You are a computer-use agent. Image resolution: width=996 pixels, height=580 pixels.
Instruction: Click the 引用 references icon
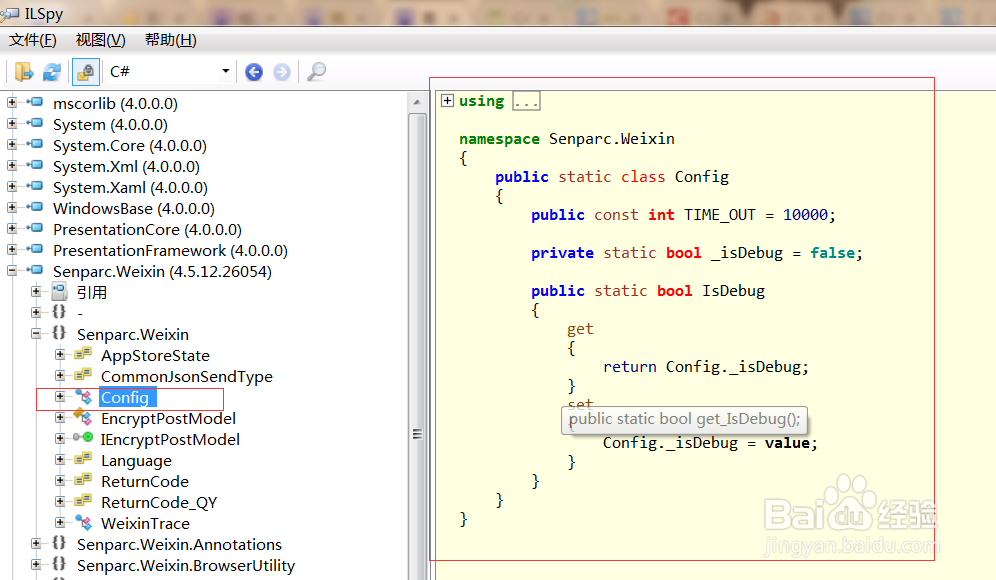(x=59, y=292)
